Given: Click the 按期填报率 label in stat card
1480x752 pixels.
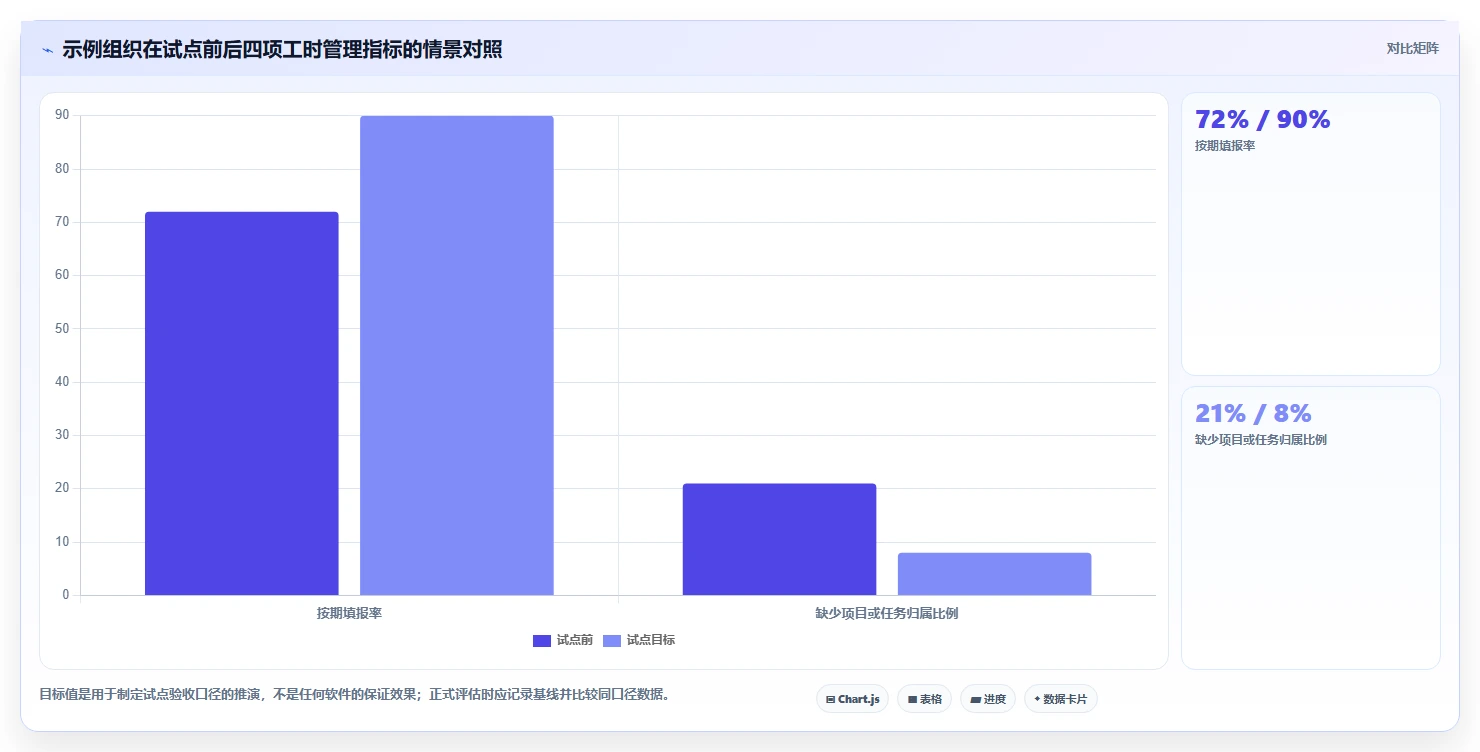Looking at the screenshot, I should (1225, 146).
